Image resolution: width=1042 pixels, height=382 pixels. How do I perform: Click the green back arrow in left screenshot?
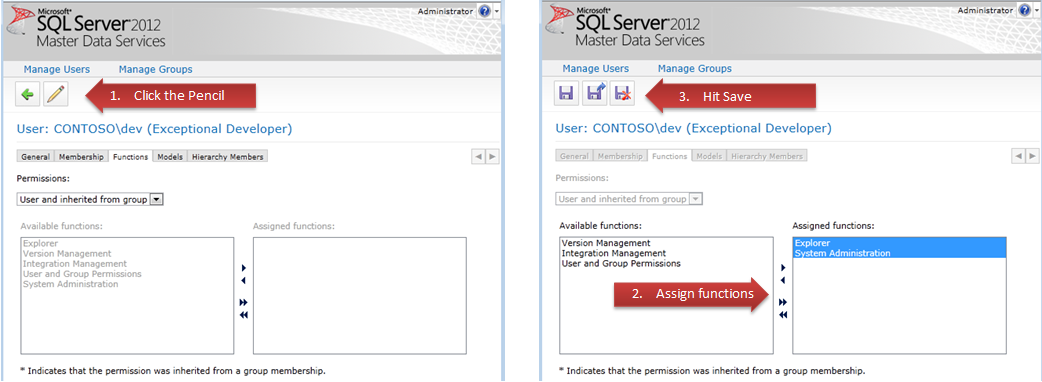coord(28,95)
